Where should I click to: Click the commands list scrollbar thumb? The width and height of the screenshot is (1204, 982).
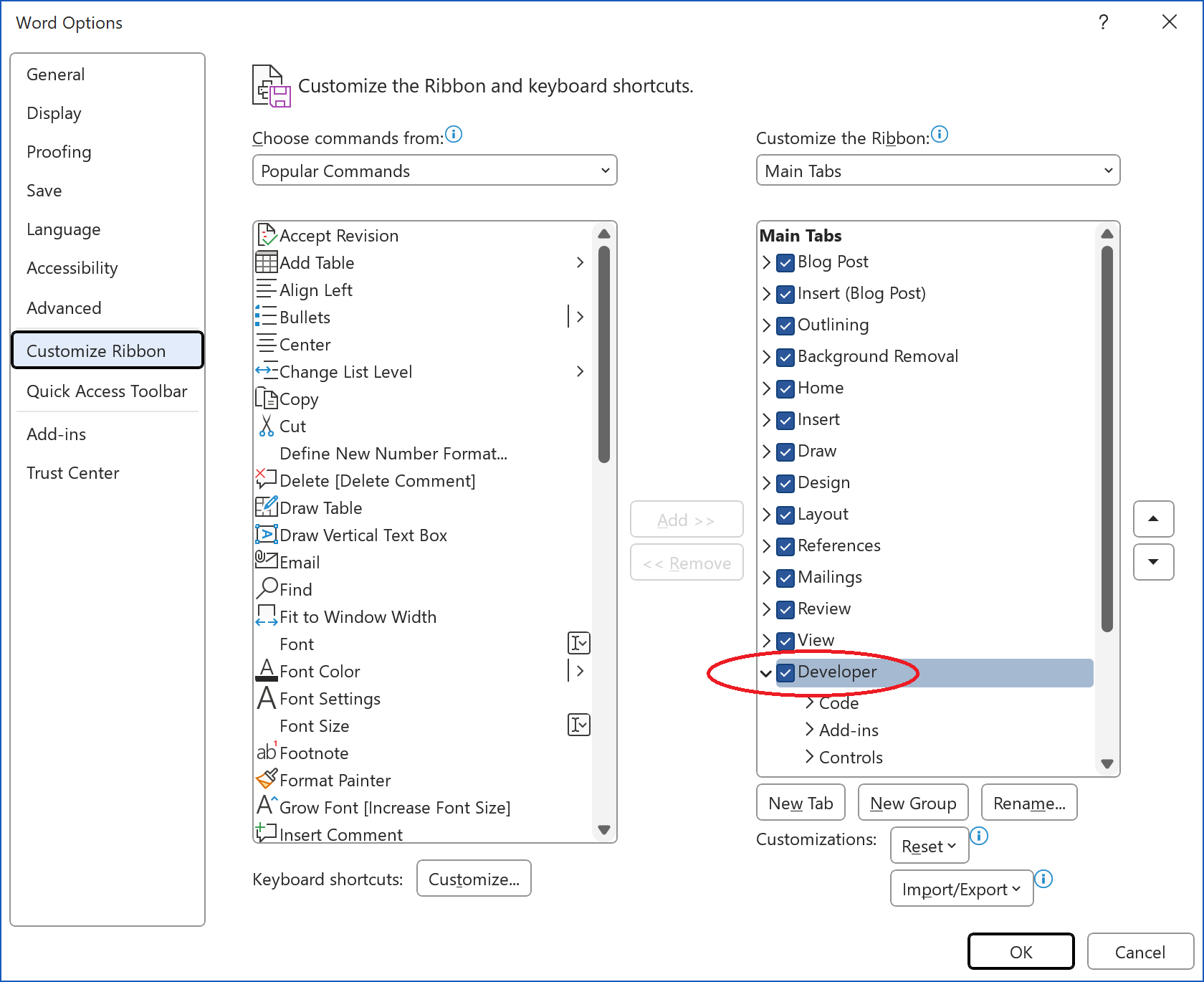pyautogui.click(x=604, y=354)
